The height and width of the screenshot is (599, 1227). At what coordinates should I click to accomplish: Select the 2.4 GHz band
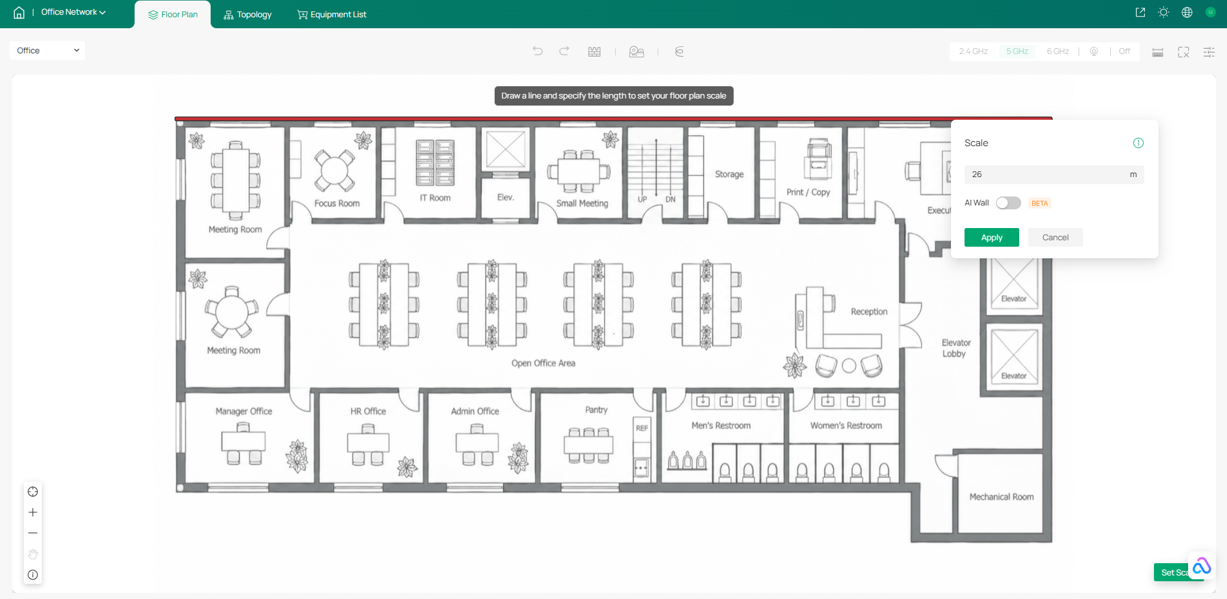click(973, 51)
